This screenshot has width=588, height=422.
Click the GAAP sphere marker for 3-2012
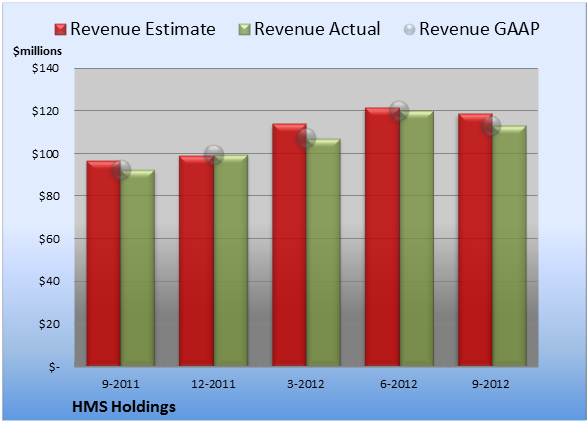coord(306,138)
